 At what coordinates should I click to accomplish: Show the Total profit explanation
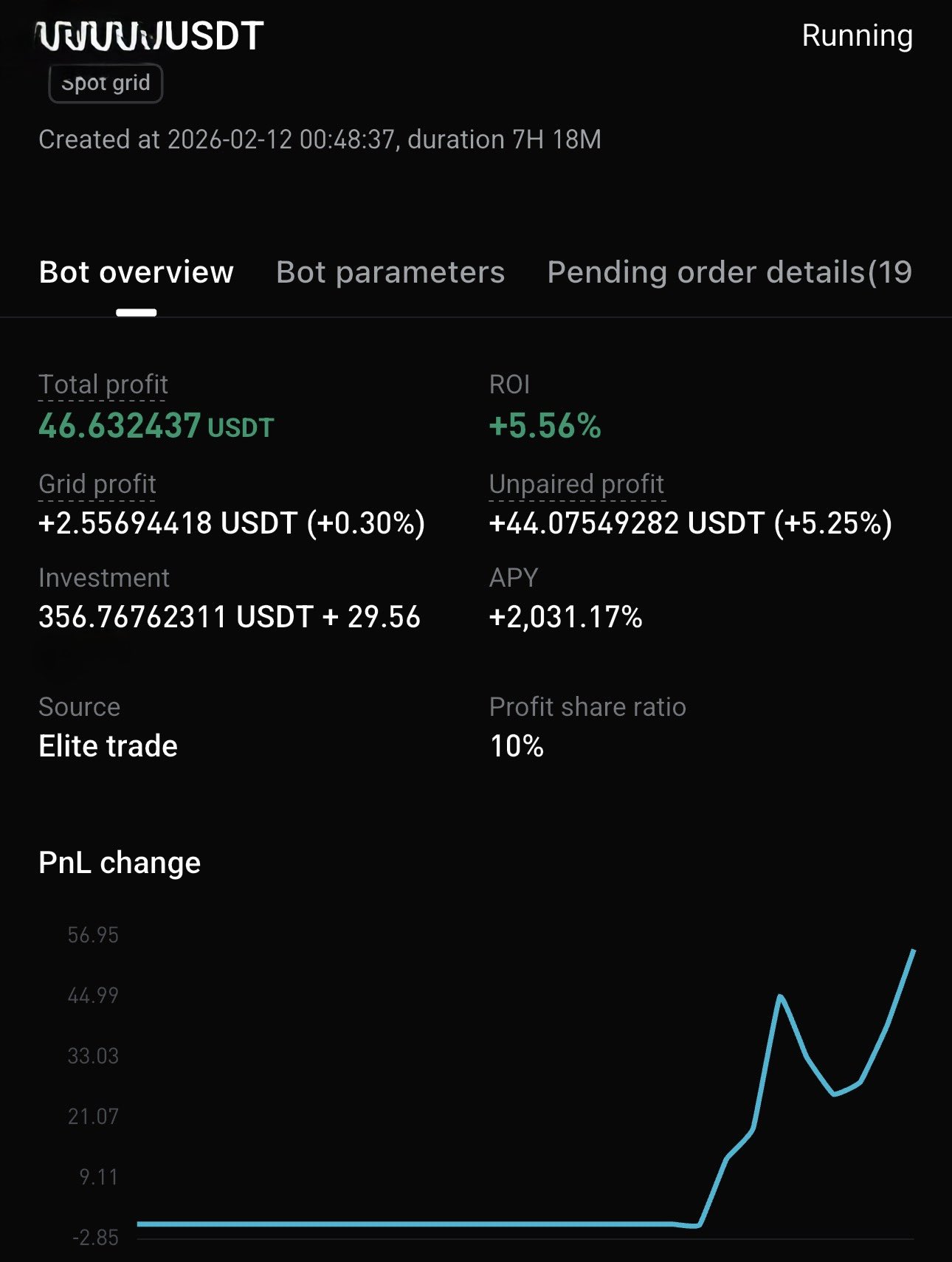coord(103,385)
